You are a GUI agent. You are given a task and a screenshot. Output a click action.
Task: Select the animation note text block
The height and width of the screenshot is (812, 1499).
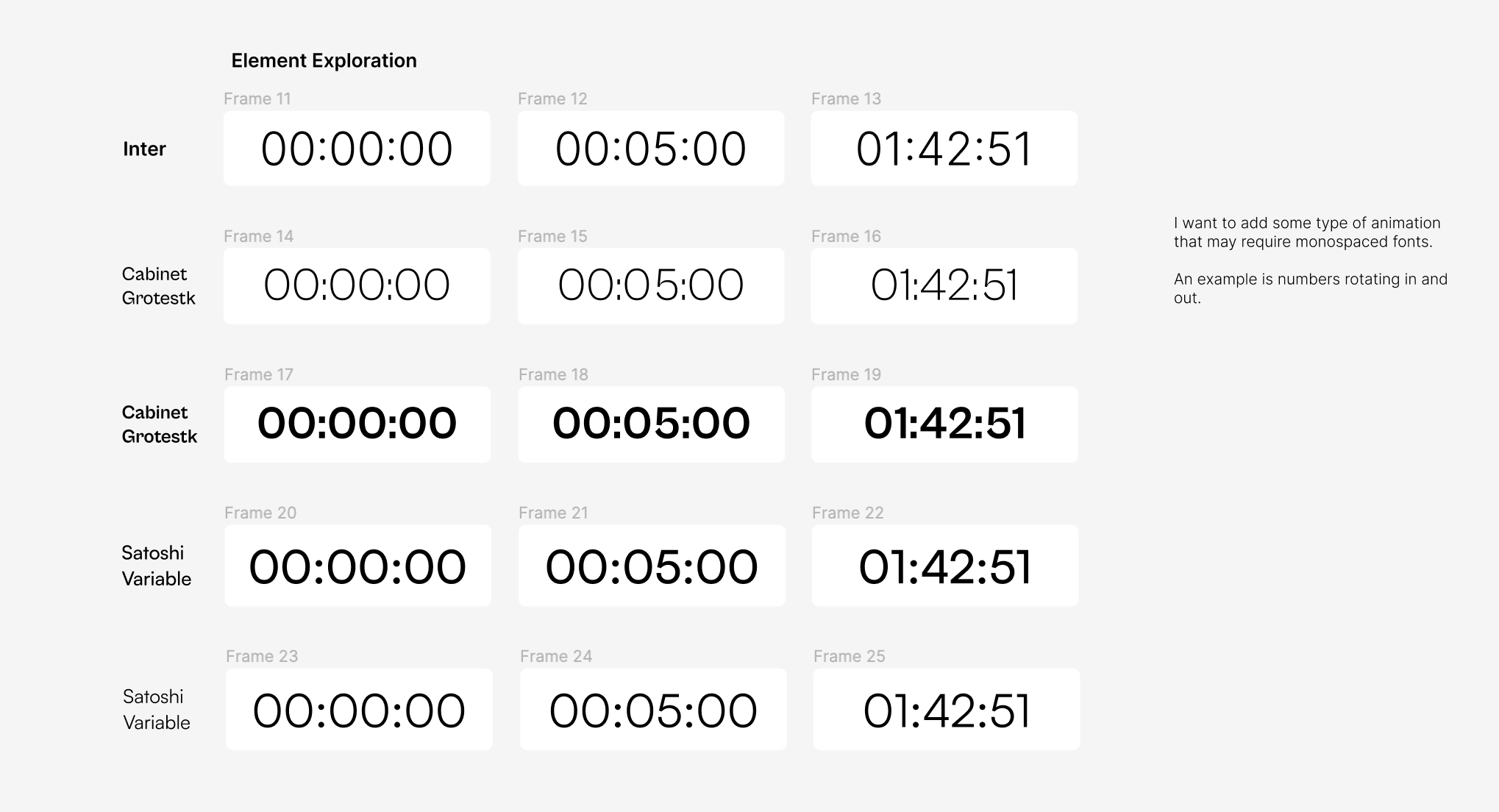(x=1311, y=260)
